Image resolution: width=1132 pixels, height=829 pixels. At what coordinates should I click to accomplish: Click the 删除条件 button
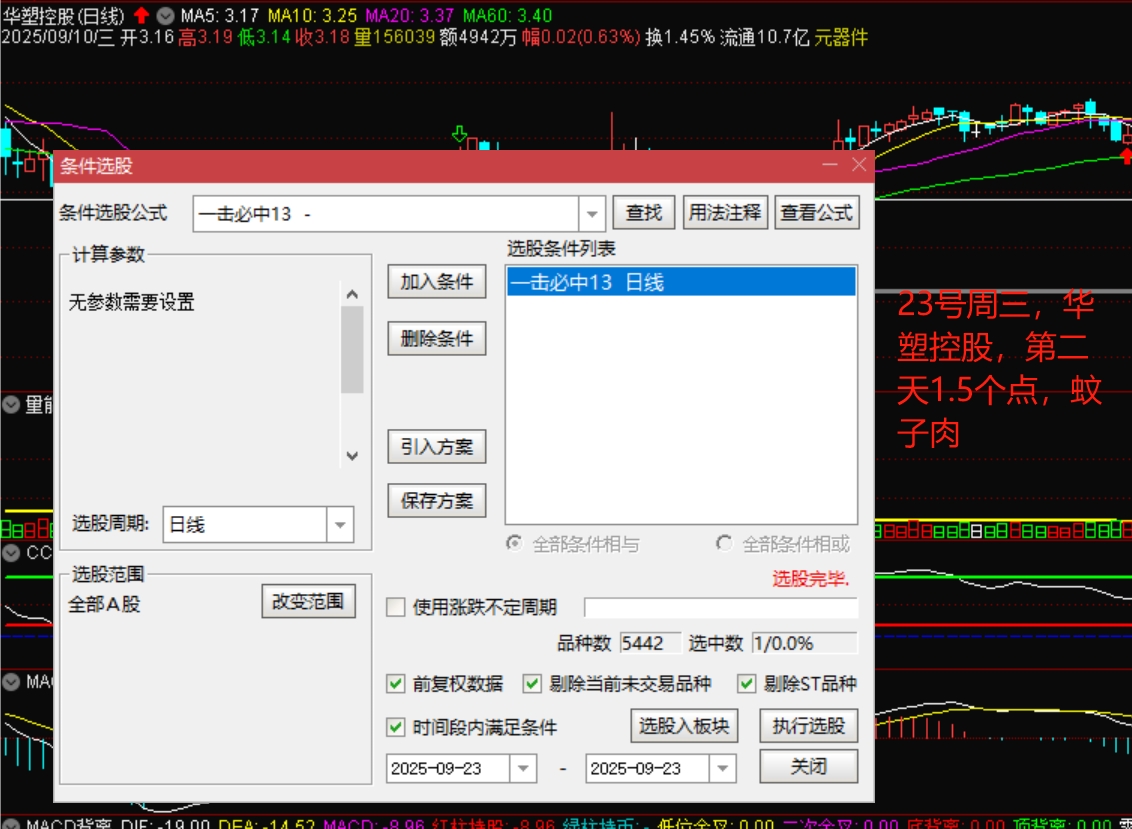pos(437,338)
